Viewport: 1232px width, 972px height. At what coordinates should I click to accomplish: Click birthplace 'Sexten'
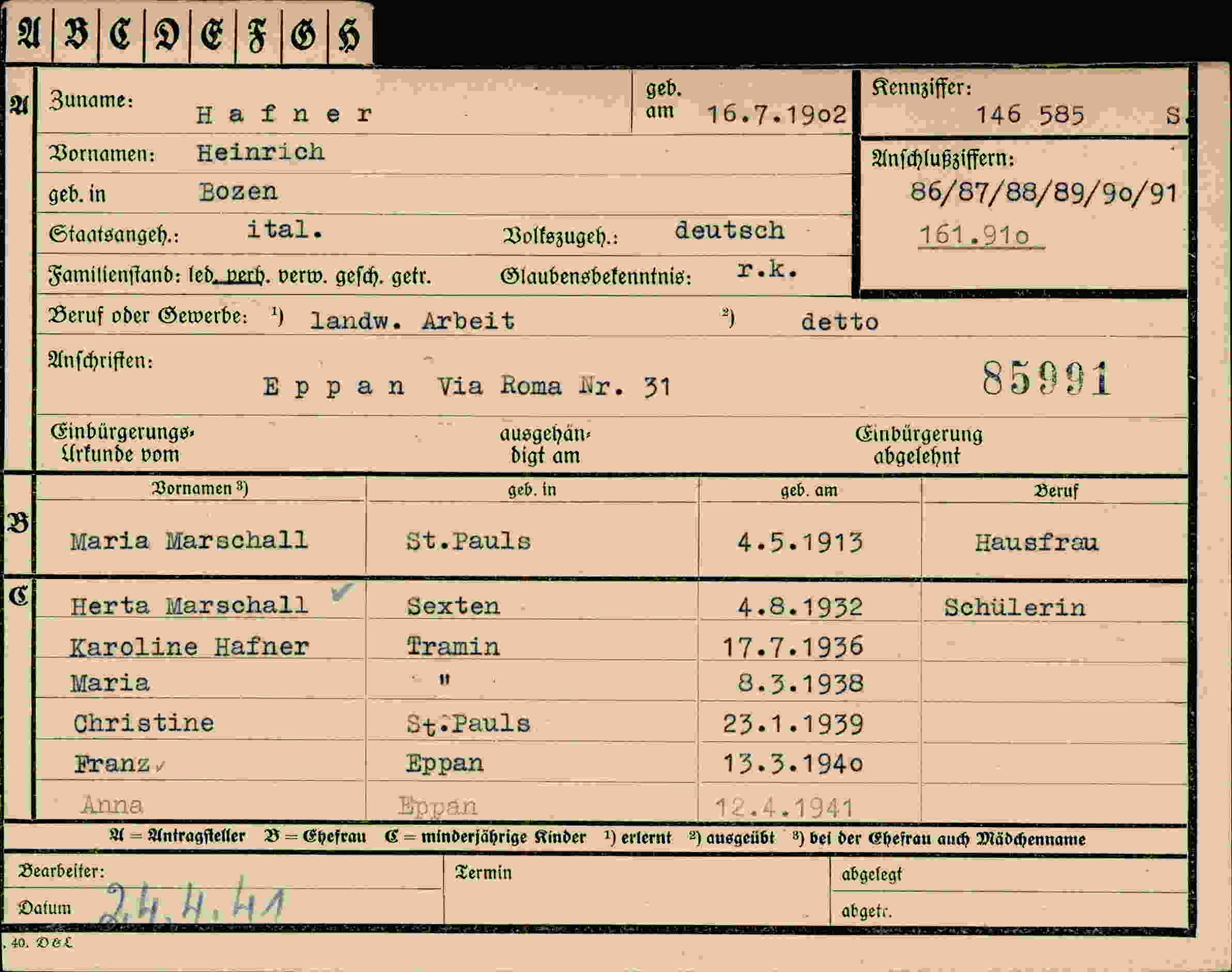click(x=453, y=606)
